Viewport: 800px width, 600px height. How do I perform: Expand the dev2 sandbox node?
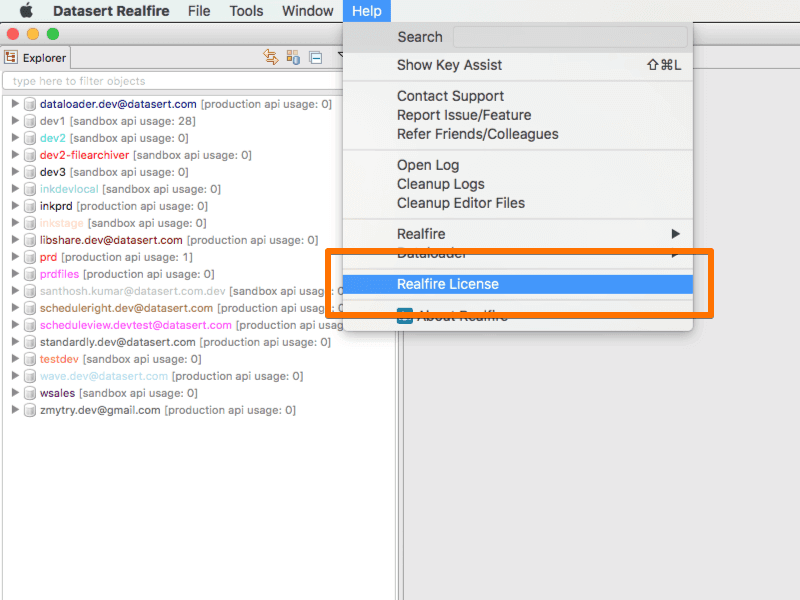15,138
